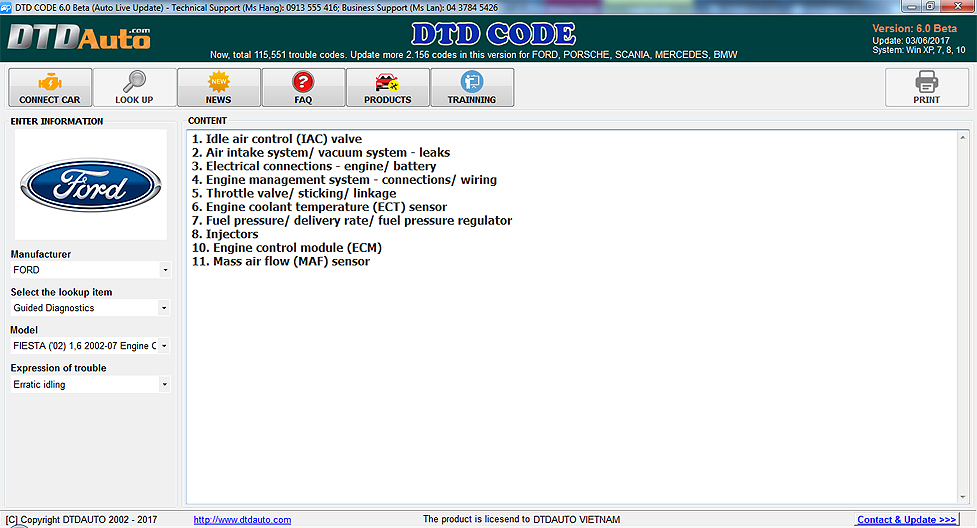Screen dimensions: 977x528
Task: Click the Ford logo thumbnail
Action: pyautogui.click(x=91, y=185)
